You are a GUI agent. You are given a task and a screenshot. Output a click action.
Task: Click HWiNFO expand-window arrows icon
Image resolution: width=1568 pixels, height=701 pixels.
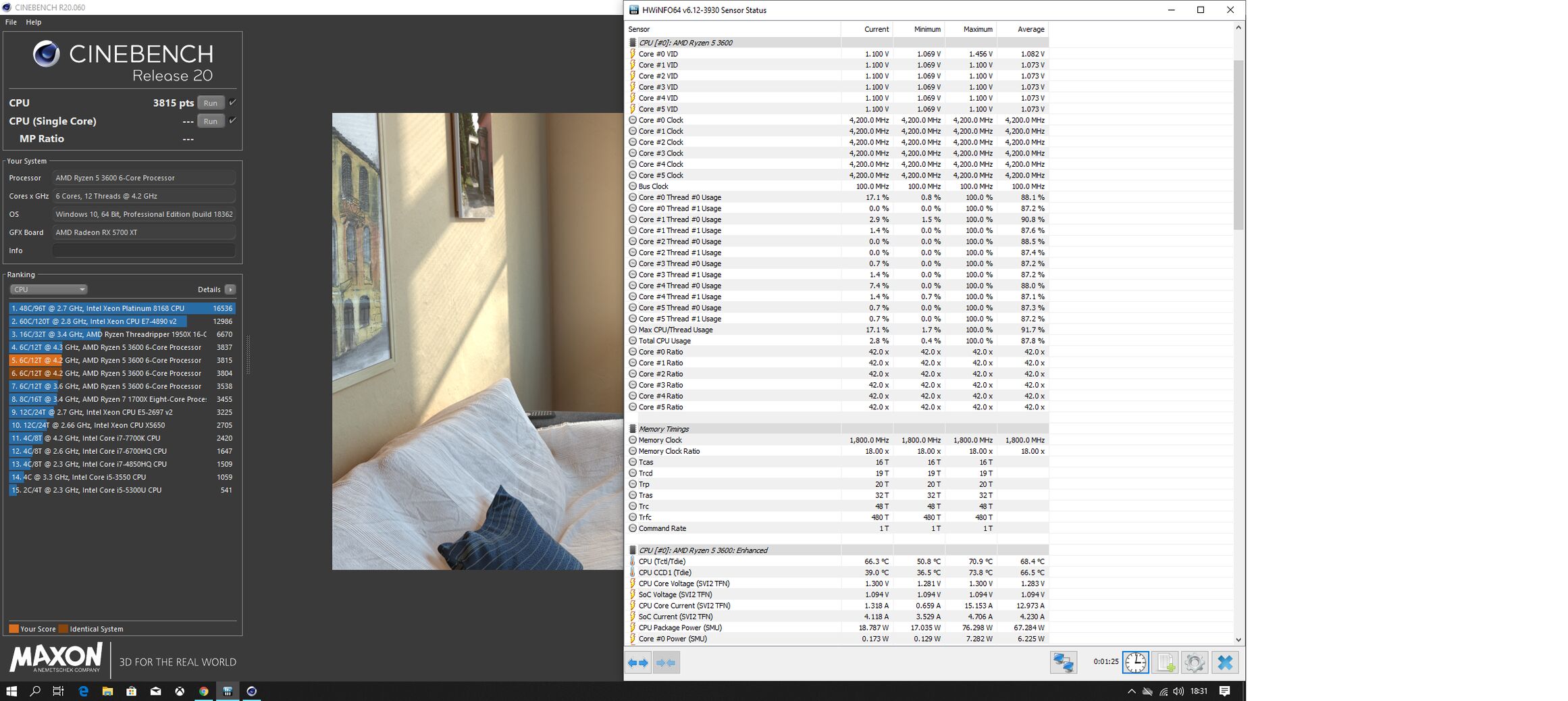(x=638, y=663)
